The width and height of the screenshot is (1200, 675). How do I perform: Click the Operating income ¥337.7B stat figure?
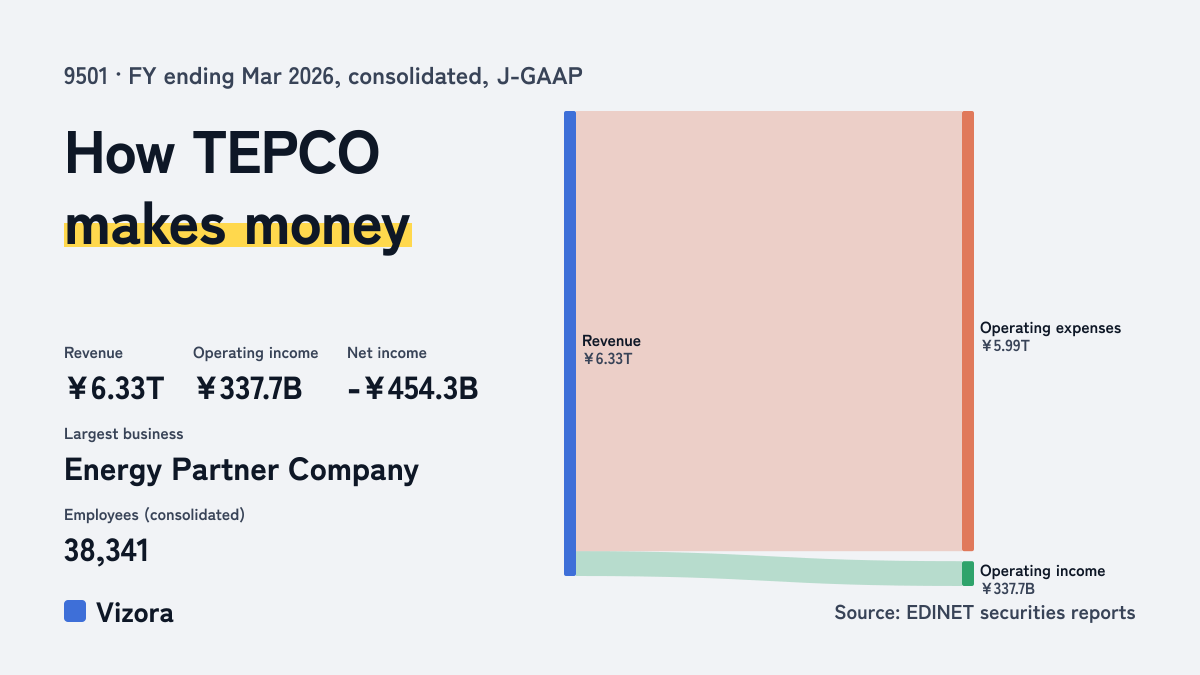coord(248,388)
